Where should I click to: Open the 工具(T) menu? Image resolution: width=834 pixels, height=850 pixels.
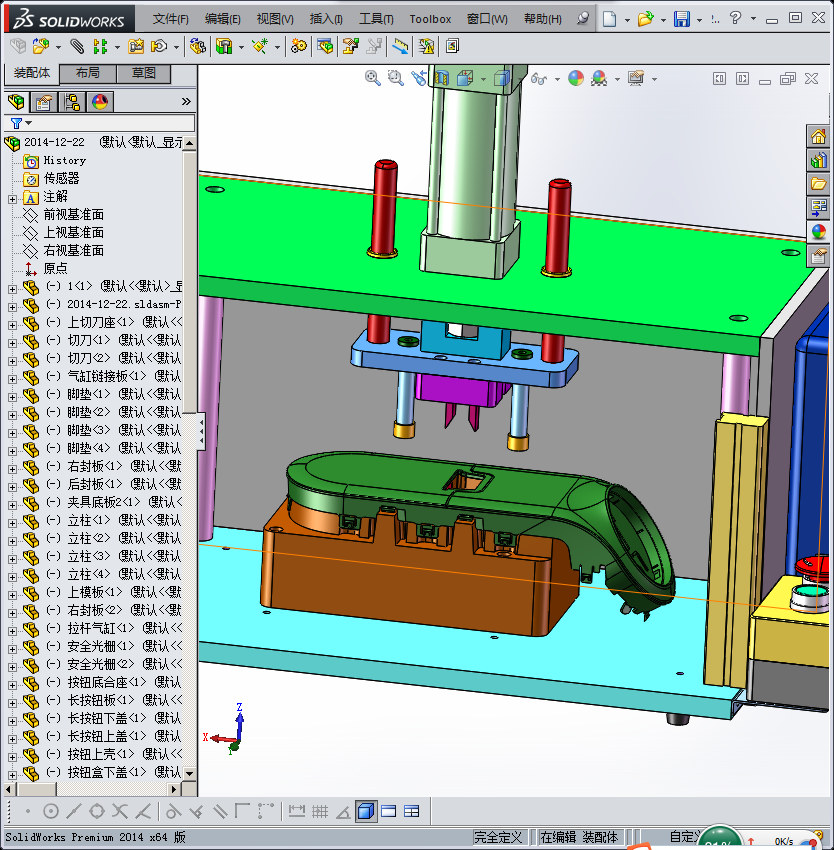[x=376, y=19]
